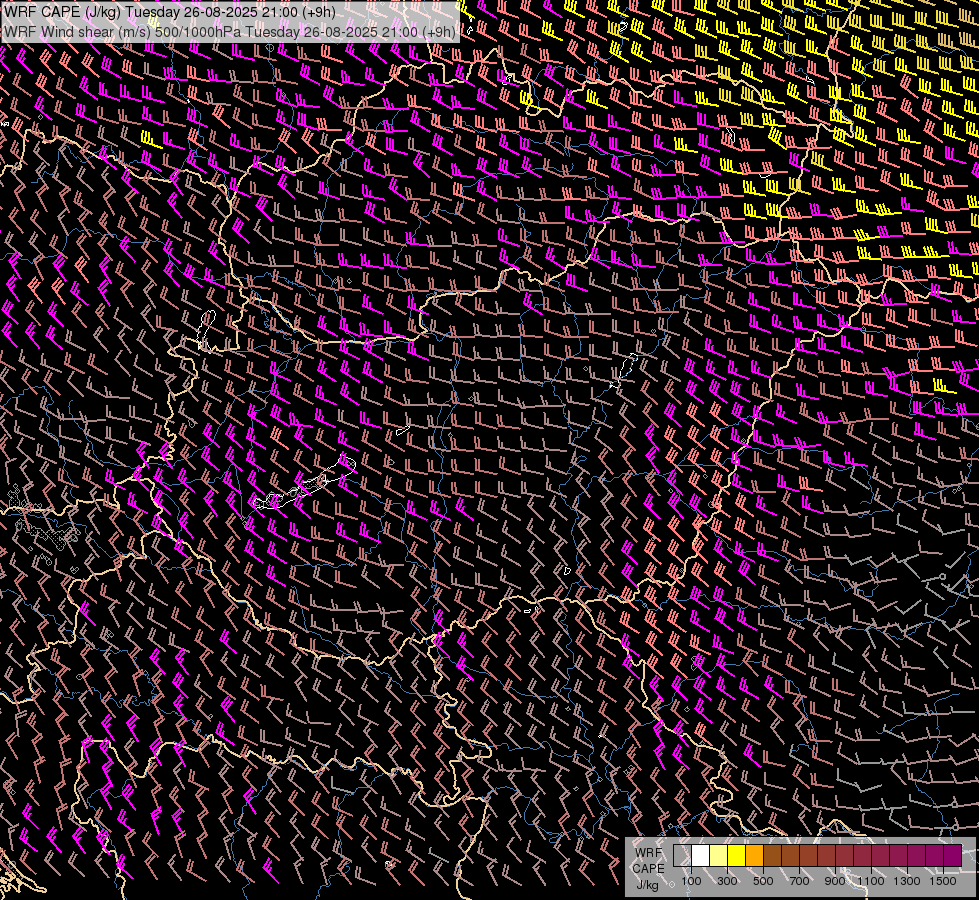979x900 pixels.
Task: Select the white legend swatch
Action: [x=701, y=855]
